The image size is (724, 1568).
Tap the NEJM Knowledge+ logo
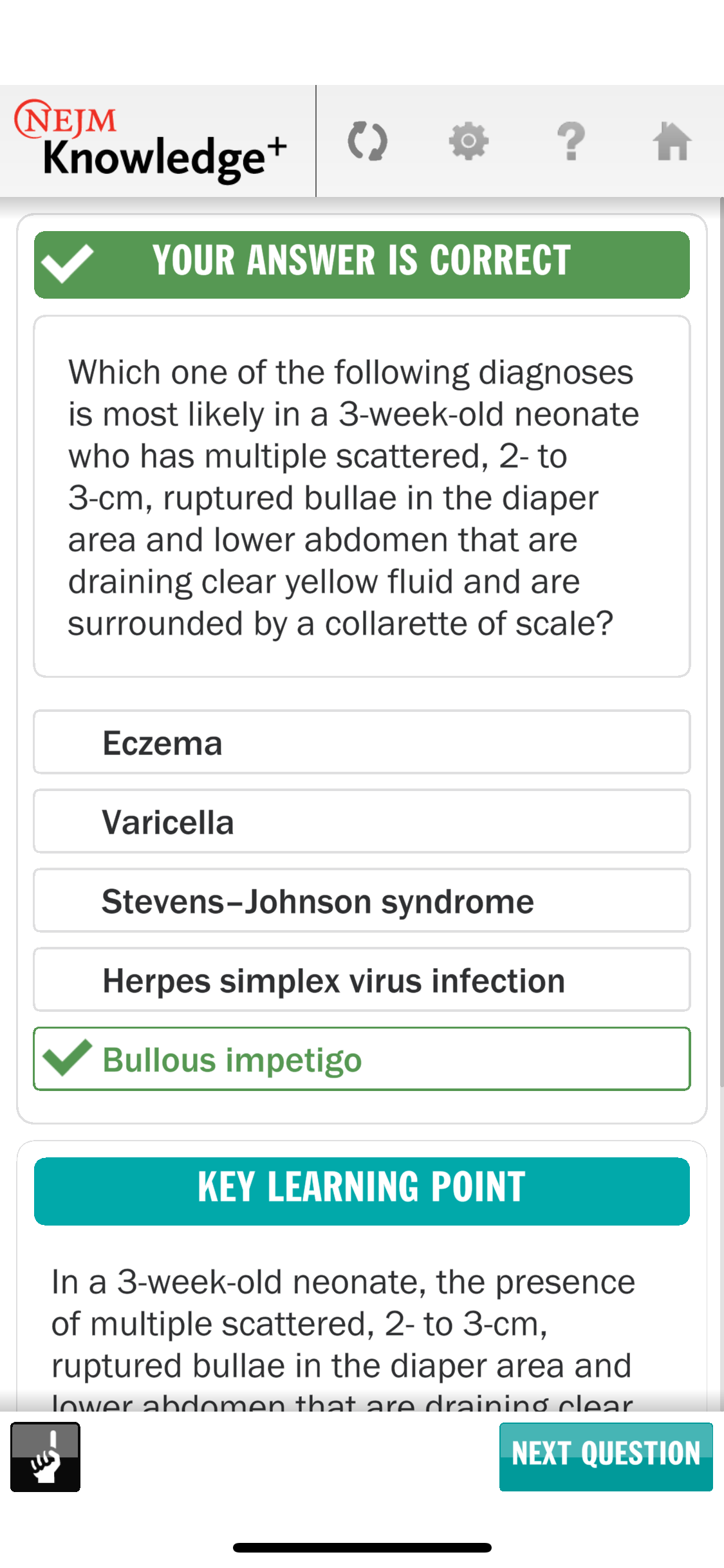tap(149, 140)
